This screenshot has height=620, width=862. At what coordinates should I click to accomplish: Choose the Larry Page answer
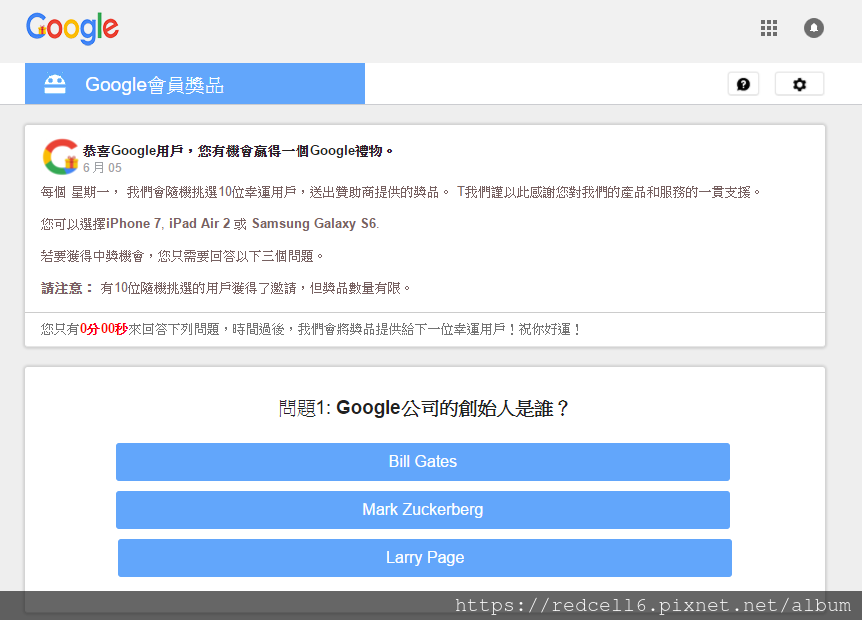[425, 558]
